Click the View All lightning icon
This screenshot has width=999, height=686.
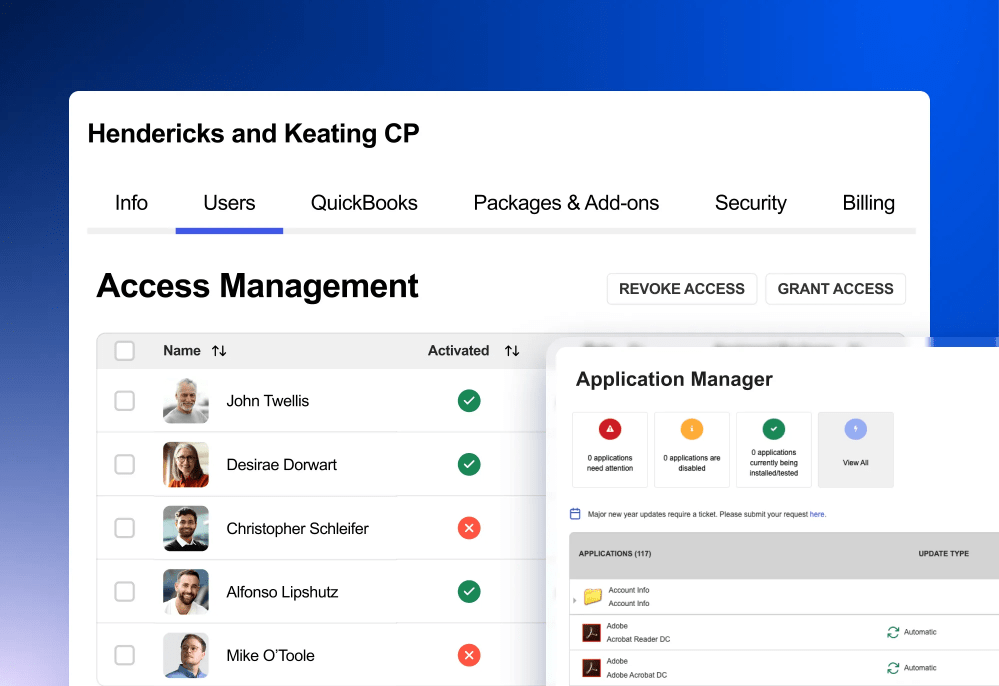pos(855,430)
